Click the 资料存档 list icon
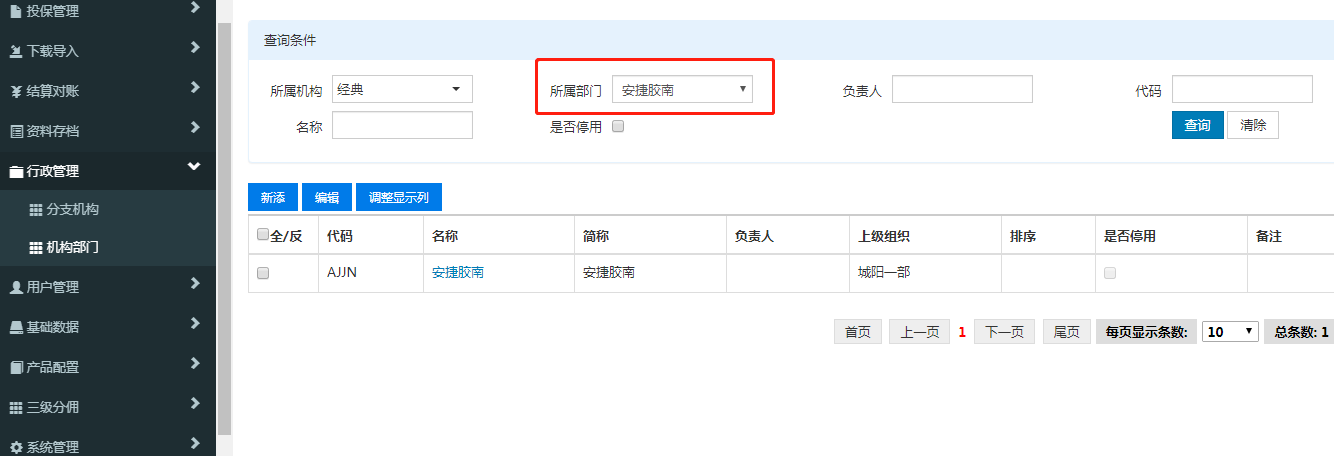1334x456 pixels. click(15, 131)
